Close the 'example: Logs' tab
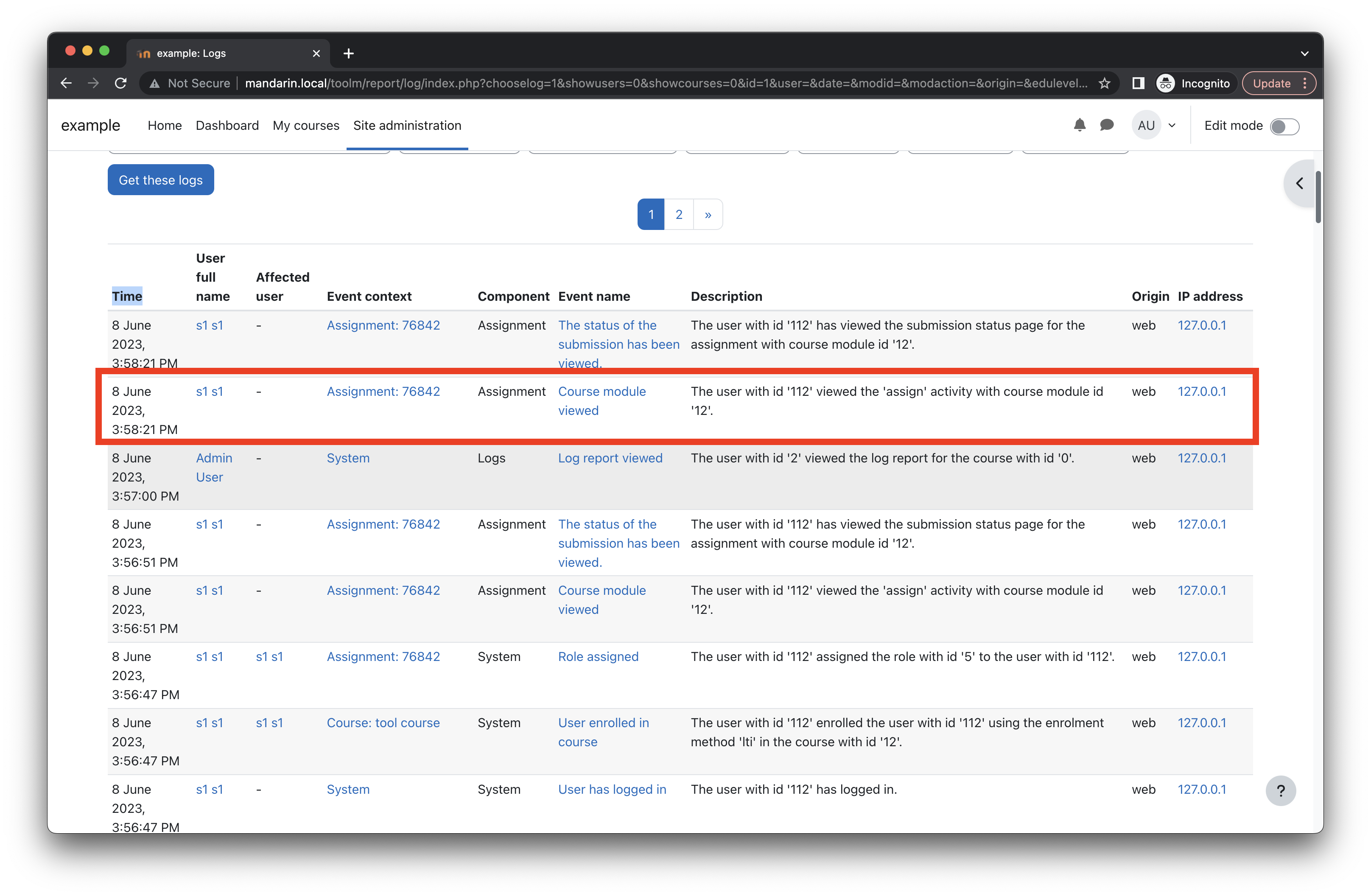The height and width of the screenshot is (896, 1371). coord(316,53)
